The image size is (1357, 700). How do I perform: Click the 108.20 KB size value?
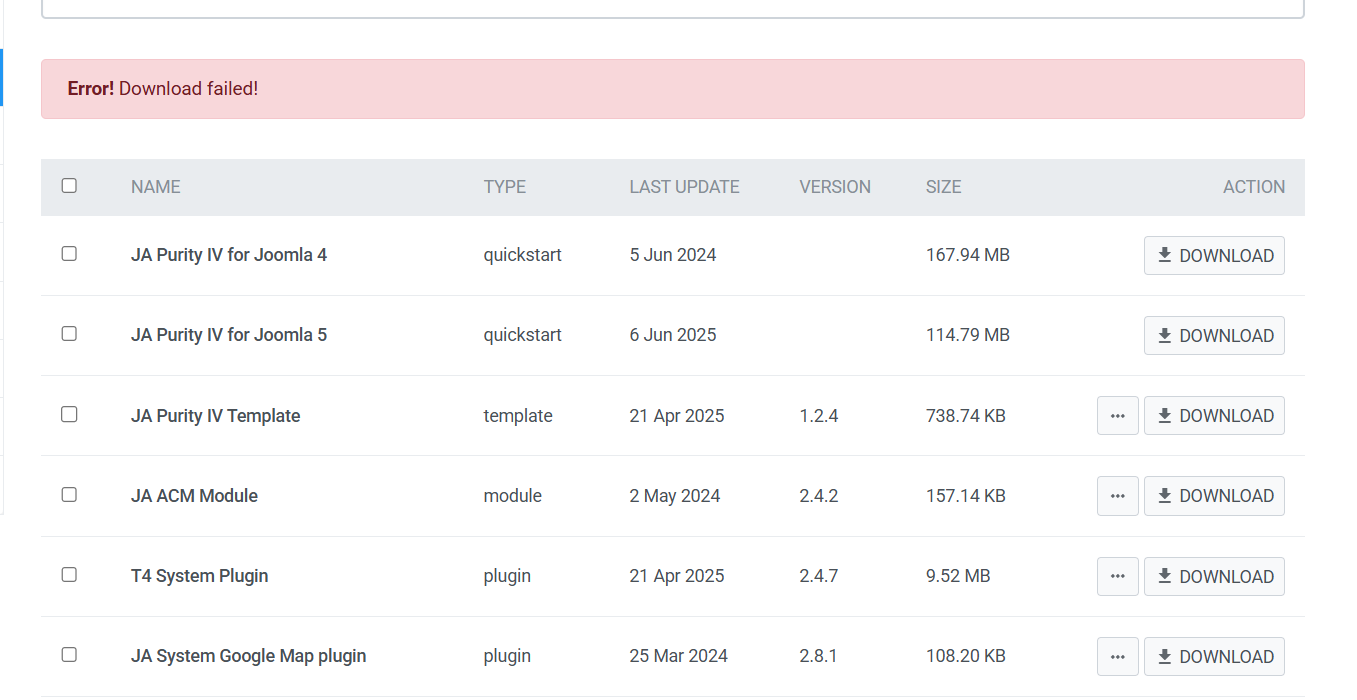point(966,656)
